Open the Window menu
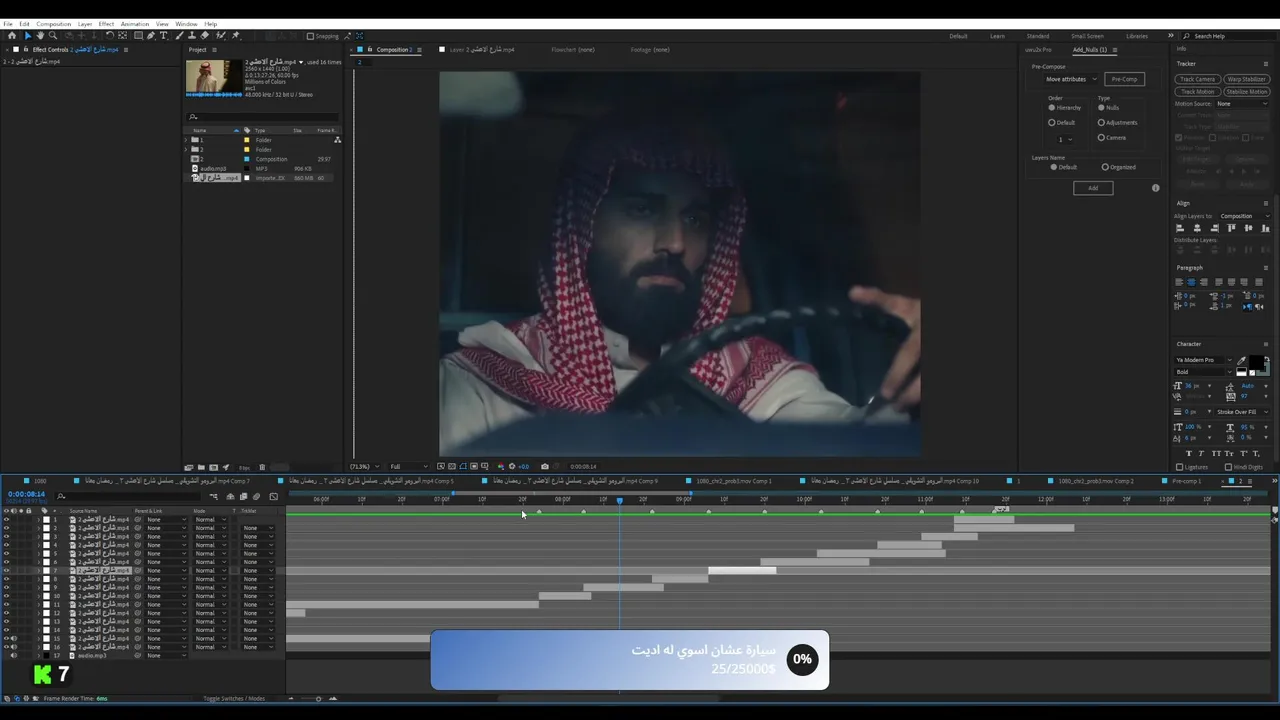Viewport: 1280px width, 720px height. click(x=186, y=24)
